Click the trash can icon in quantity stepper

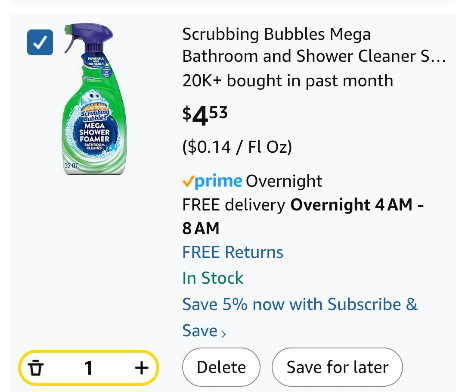click(x=36, y=368)
